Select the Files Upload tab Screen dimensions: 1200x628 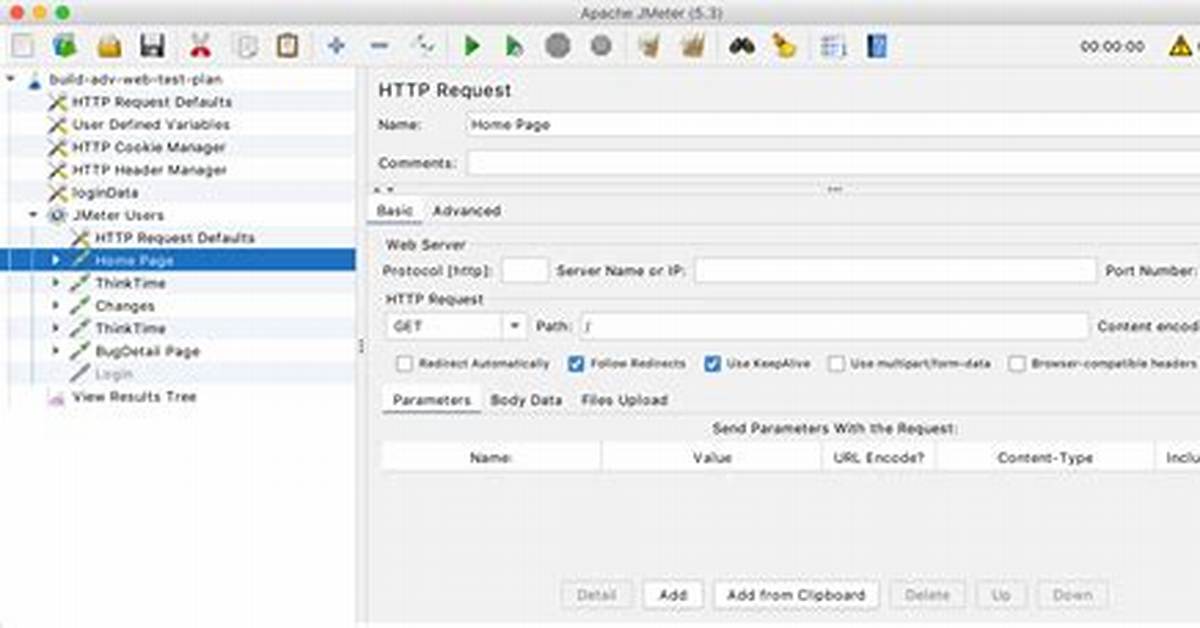624,400
